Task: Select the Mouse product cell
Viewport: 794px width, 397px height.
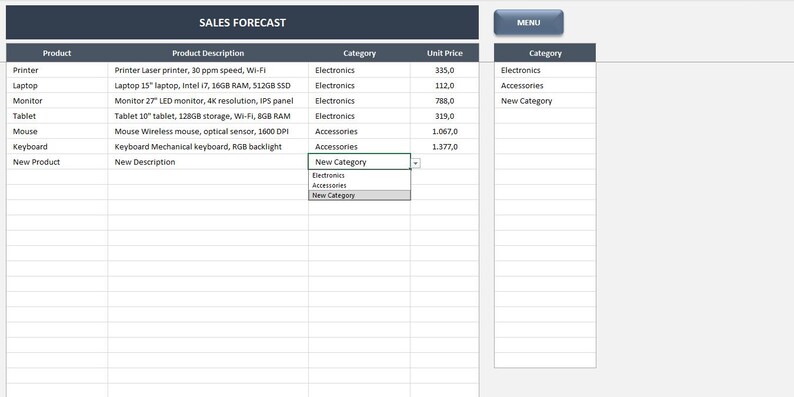Action: pos(57,131)
